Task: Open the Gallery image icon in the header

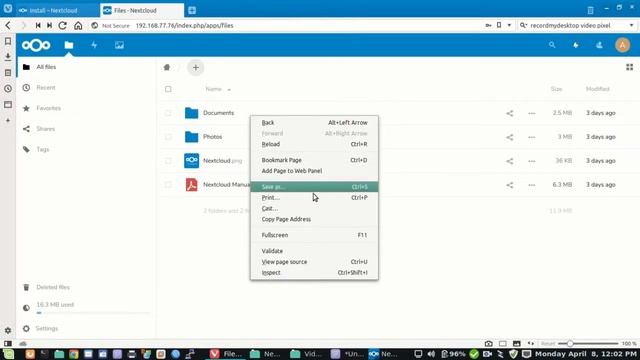Action: (119, 45)
